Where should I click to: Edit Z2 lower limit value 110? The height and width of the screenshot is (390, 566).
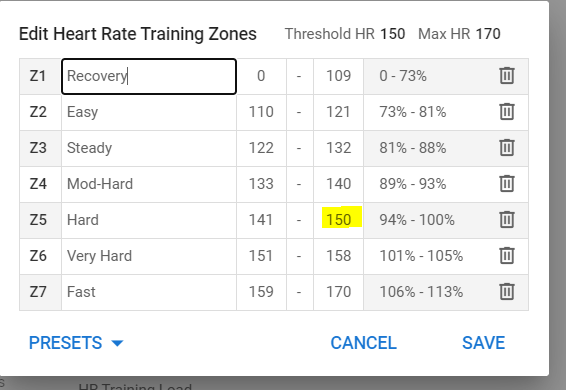(261, 112)
